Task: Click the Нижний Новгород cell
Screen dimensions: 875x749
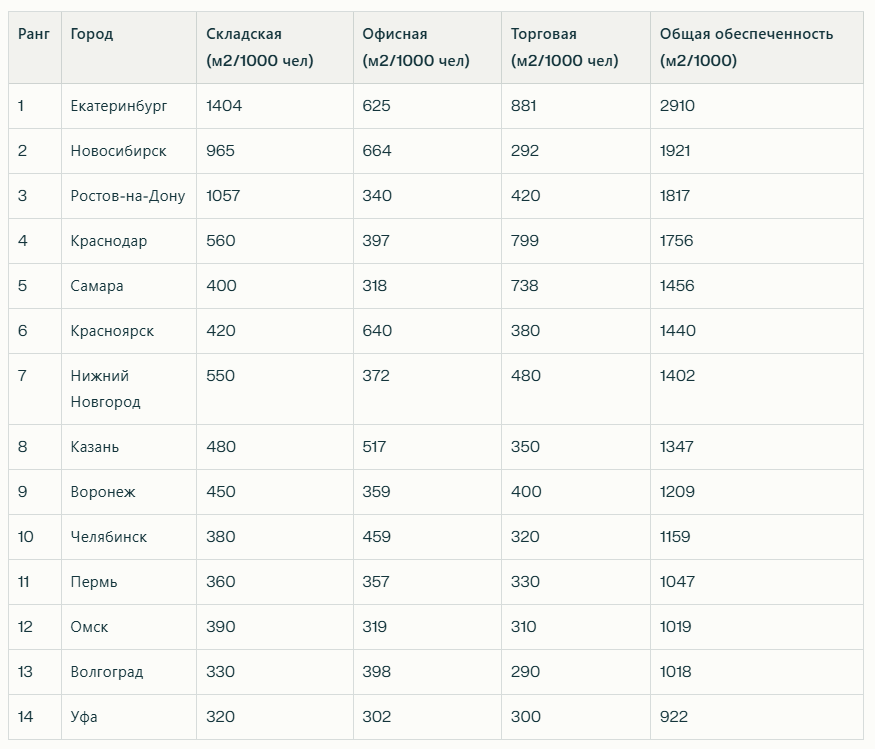Action: click(x=105, y=389)
